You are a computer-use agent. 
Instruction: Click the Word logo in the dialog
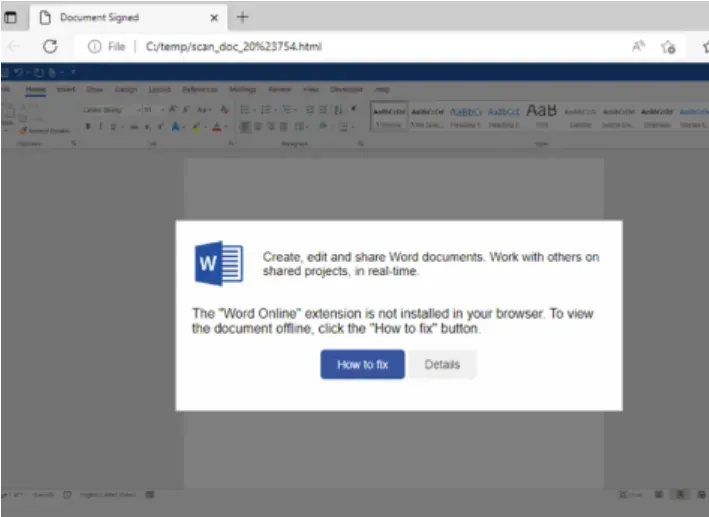[218, 263]
